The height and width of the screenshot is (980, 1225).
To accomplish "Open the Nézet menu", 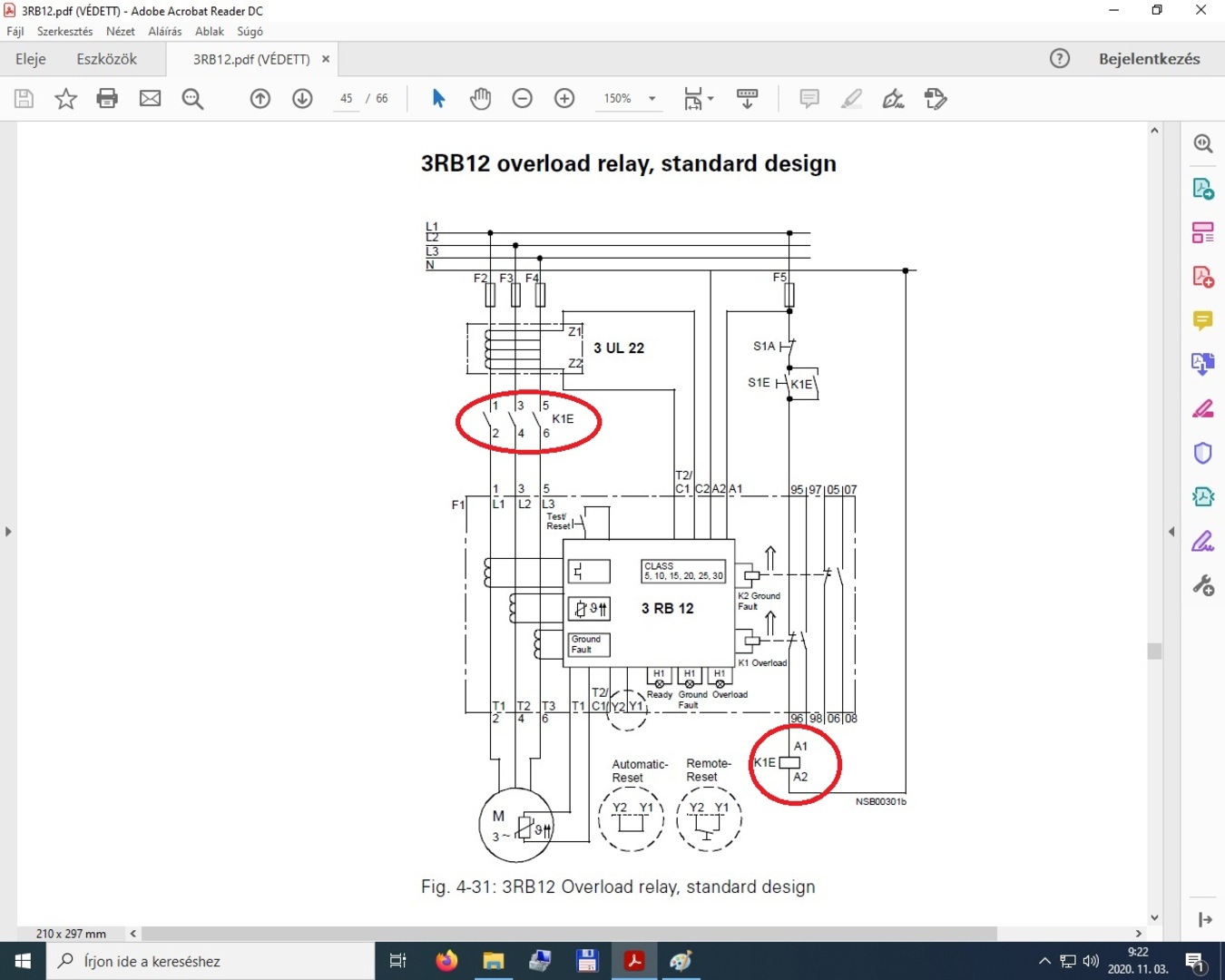I will coord(120,31).
